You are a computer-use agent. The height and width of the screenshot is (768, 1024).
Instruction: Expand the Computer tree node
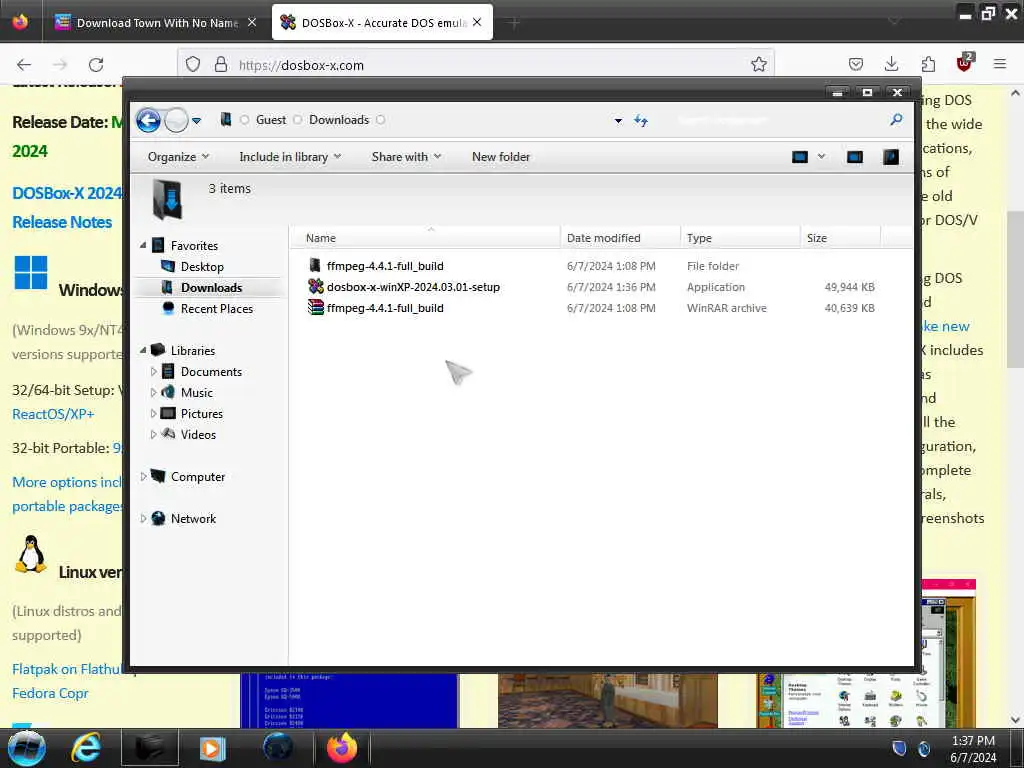click(143, 477)
